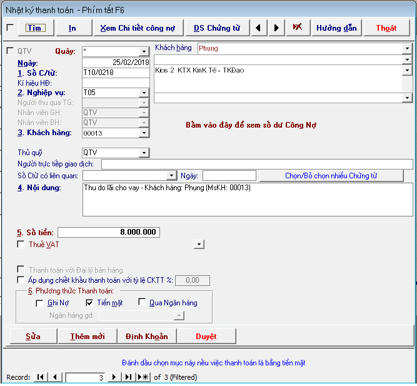
Task: Enable the Thuế VAT checkbox
Action: [x=21, y=244]
